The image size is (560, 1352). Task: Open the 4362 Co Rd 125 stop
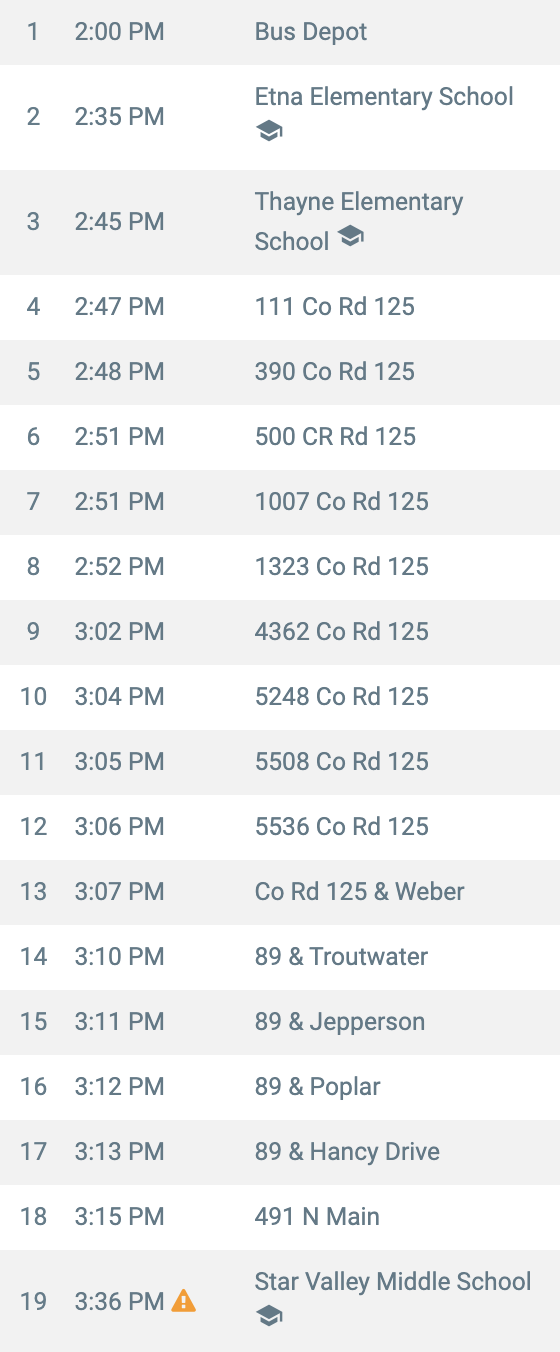click(280, 632)
